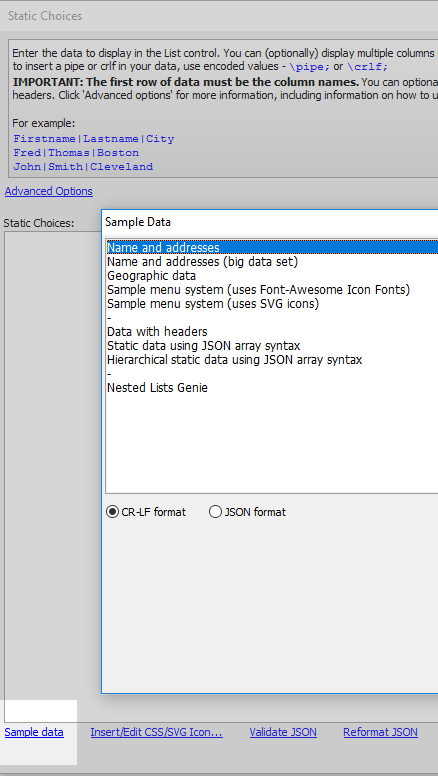Open the Nested Lists Genie entry
The image size is (438, 776).
272,388
